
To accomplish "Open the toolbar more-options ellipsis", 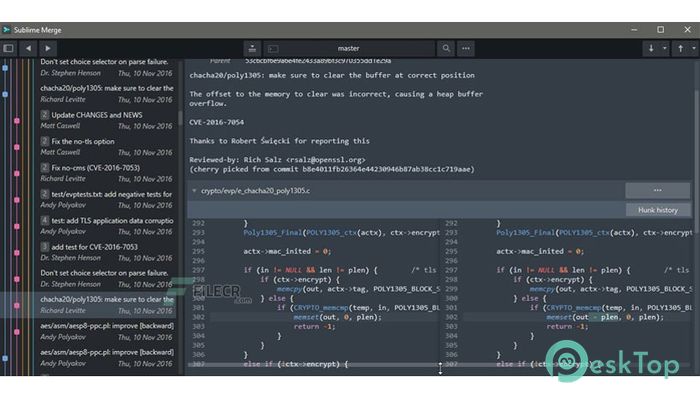I will tap(466, 48).
